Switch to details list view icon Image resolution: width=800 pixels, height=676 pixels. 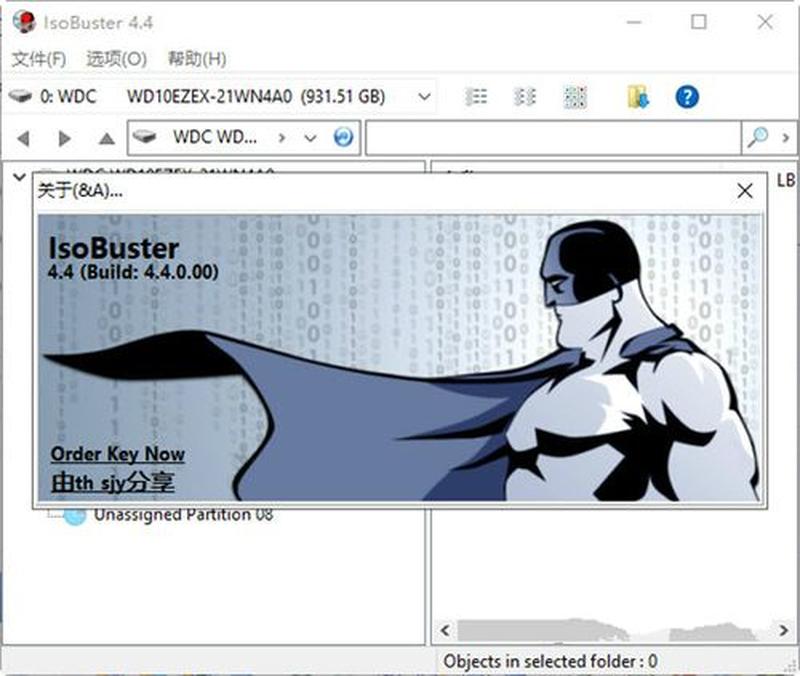pos(476,96)
